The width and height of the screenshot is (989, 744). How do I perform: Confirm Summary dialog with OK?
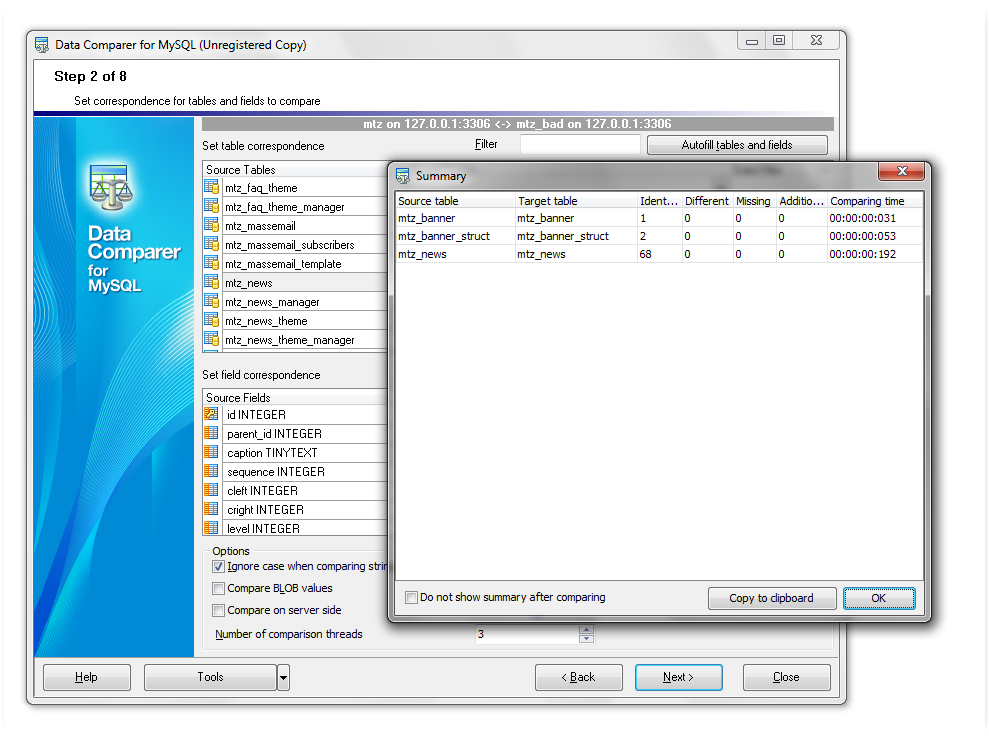tap(879, 598)
